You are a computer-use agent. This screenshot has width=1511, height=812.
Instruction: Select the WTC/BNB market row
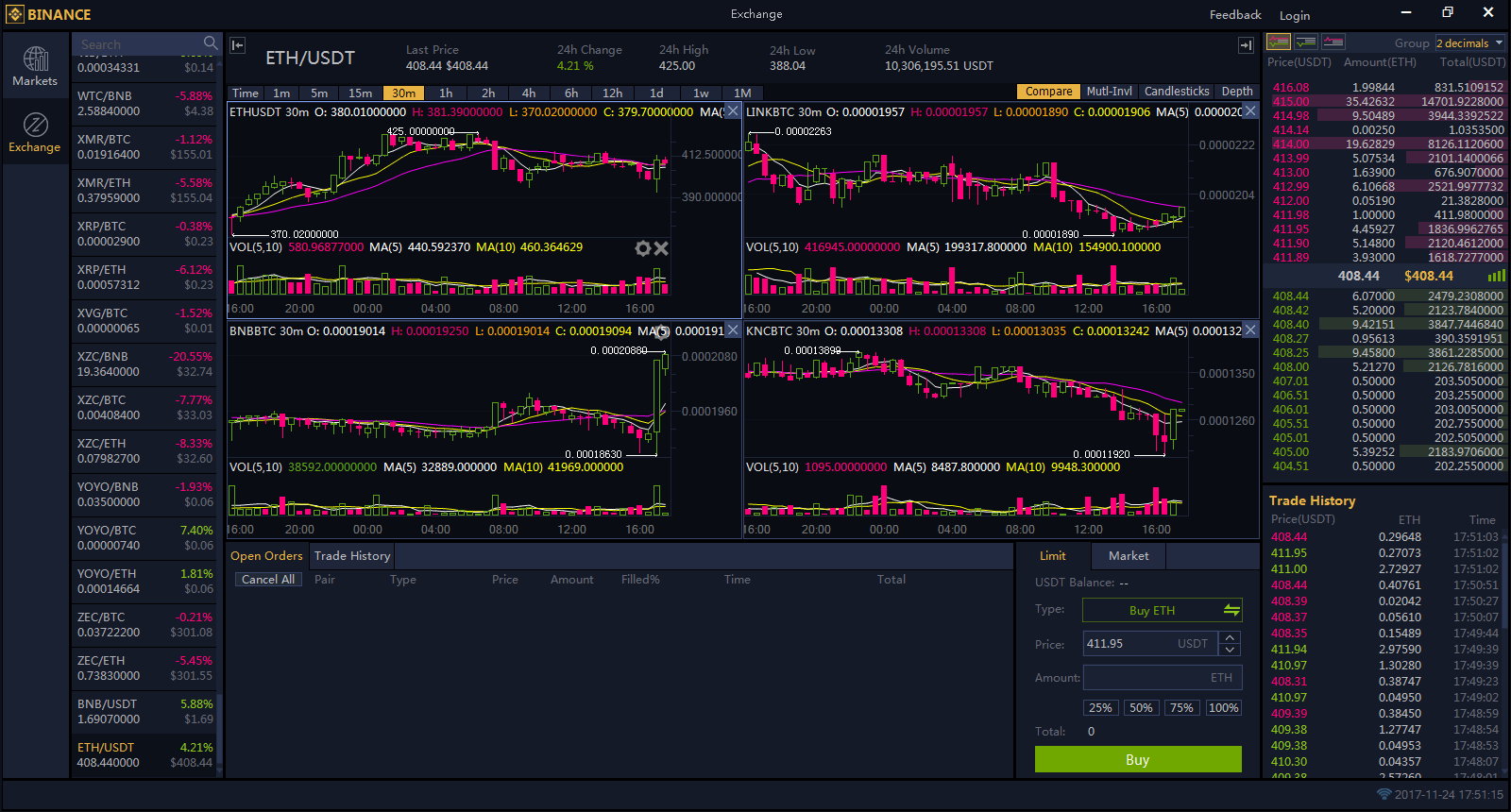[144, 104]
